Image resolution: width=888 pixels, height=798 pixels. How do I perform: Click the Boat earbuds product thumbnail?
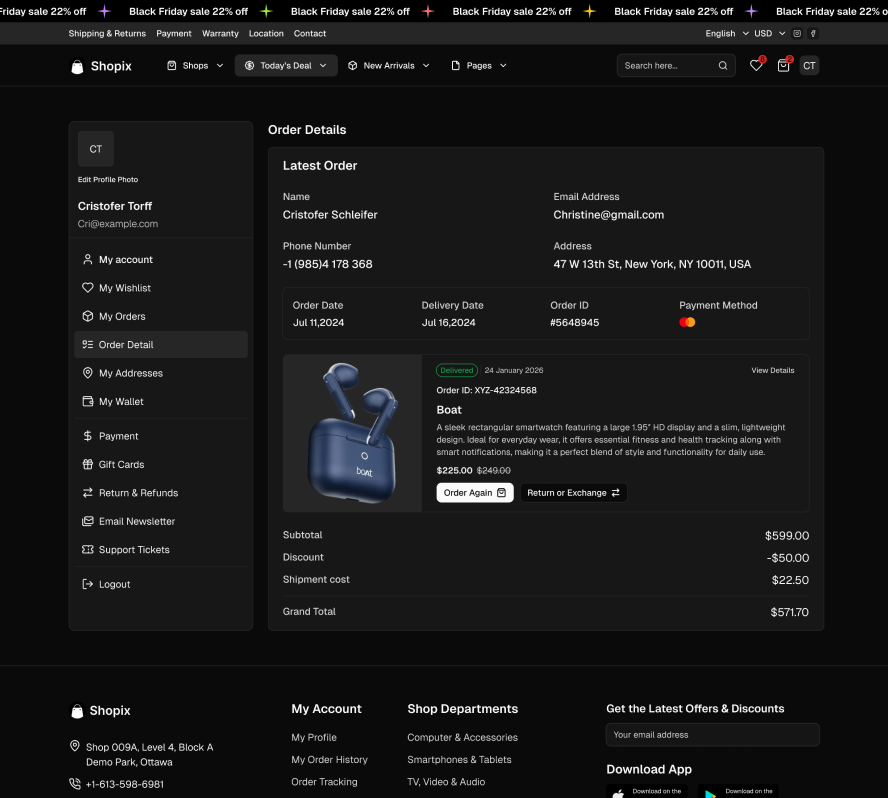[x=352, y=433]
